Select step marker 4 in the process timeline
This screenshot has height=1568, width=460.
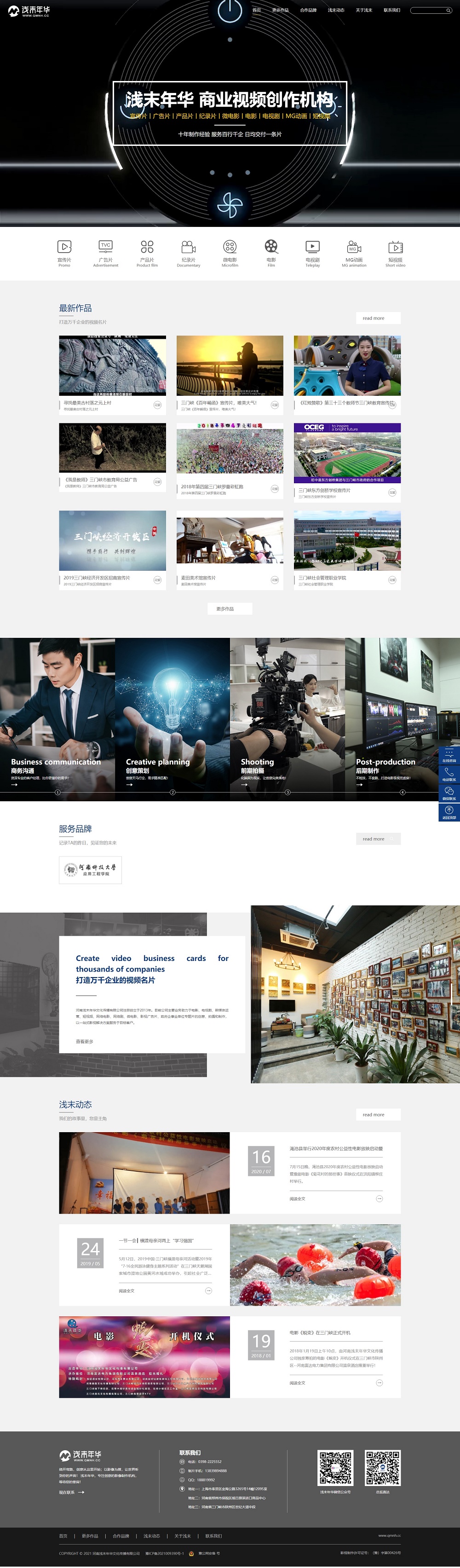(x=403, y=792)
